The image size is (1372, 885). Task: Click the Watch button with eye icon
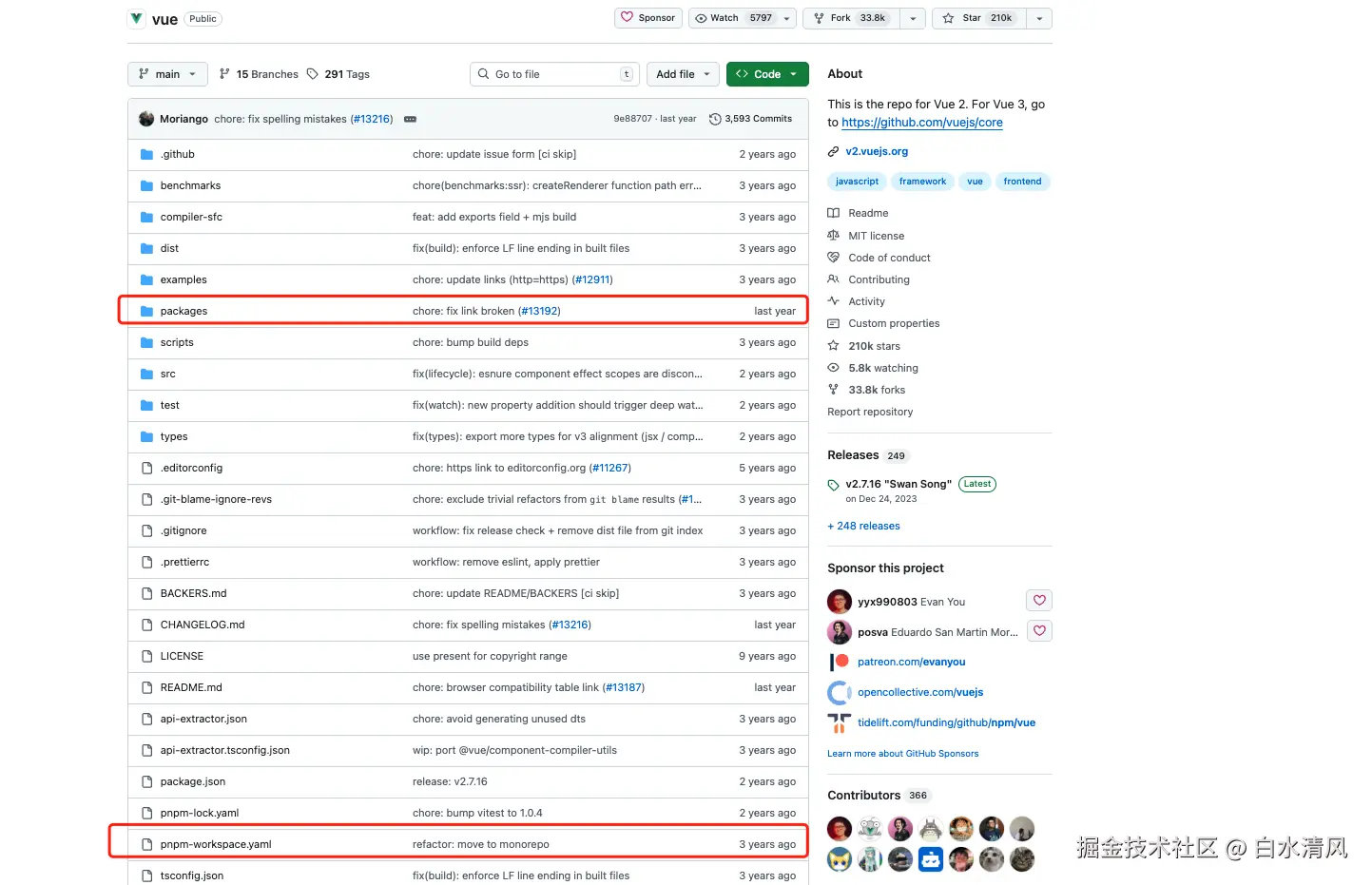[733, 18]
